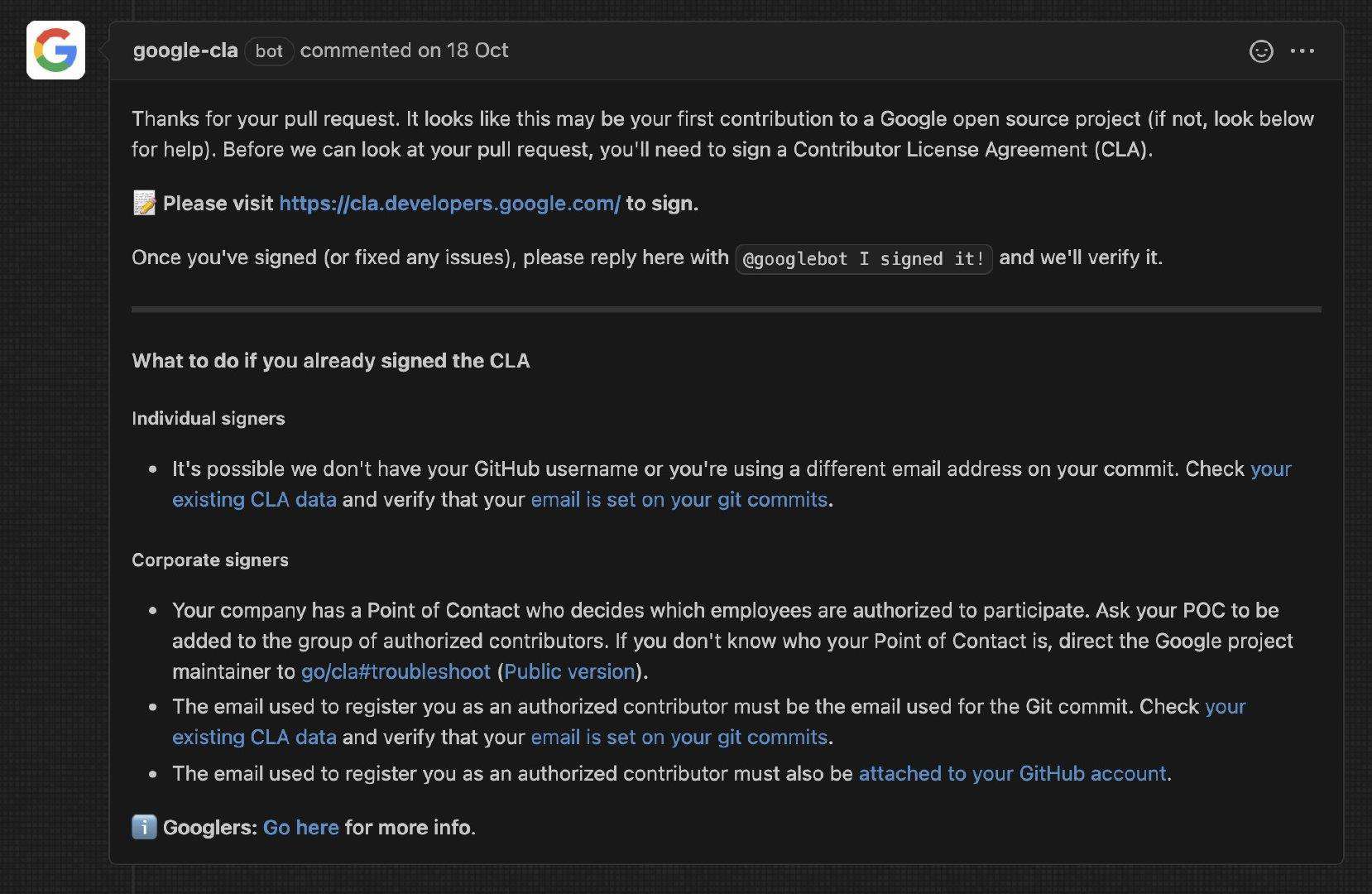Visit the cla.developers.google.com link

pos(449,204)
